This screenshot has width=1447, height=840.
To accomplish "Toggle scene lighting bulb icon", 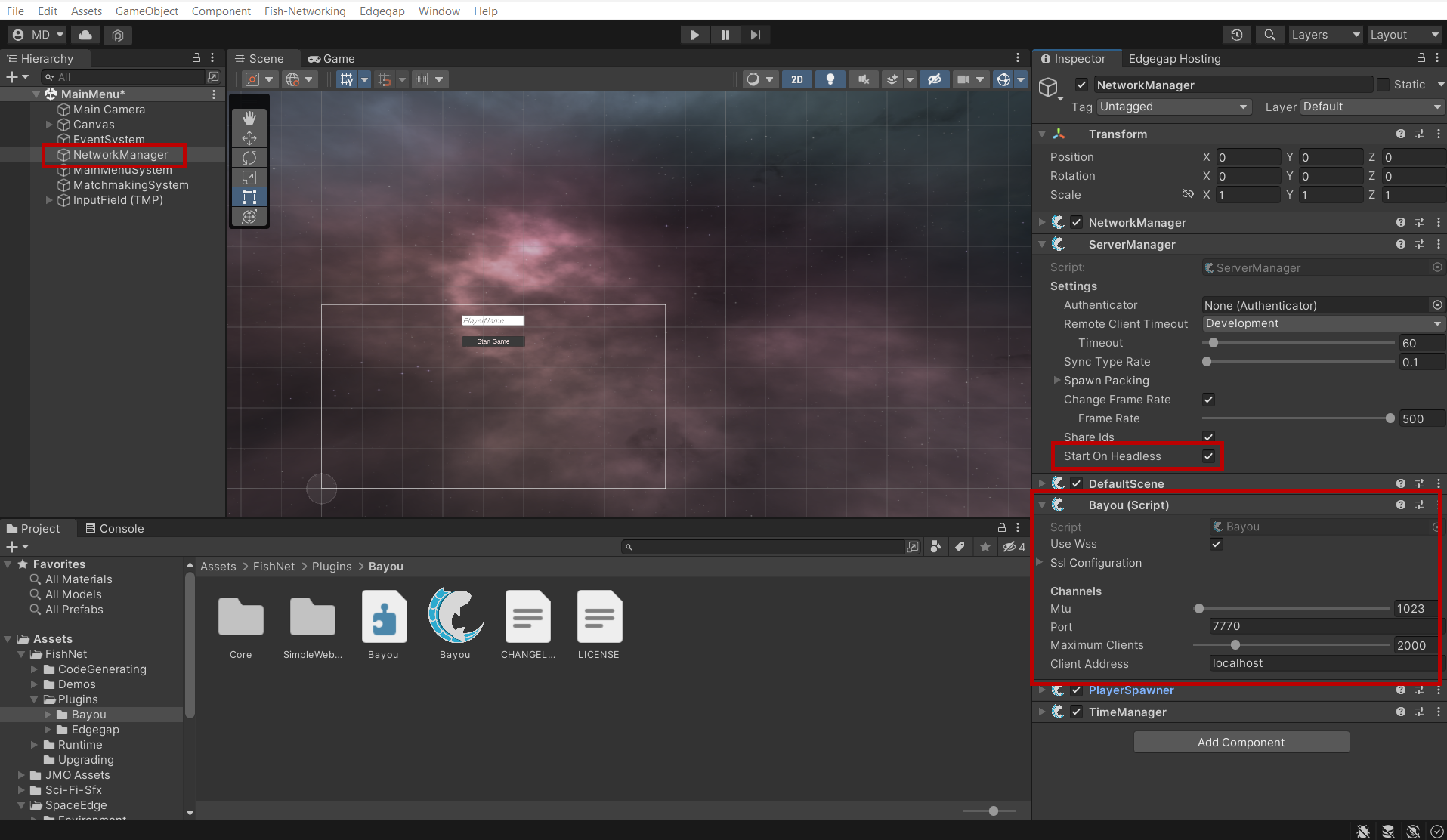I will click(830, 79).
